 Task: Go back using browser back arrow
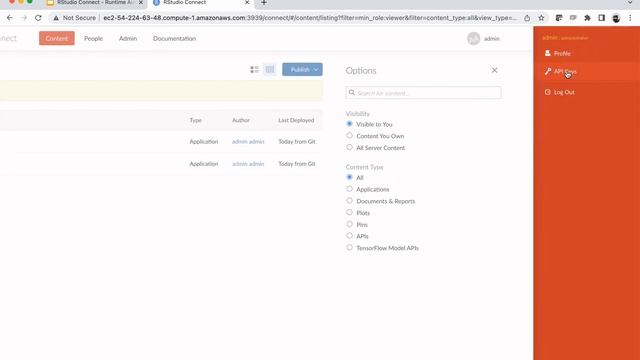click(10, 18)
